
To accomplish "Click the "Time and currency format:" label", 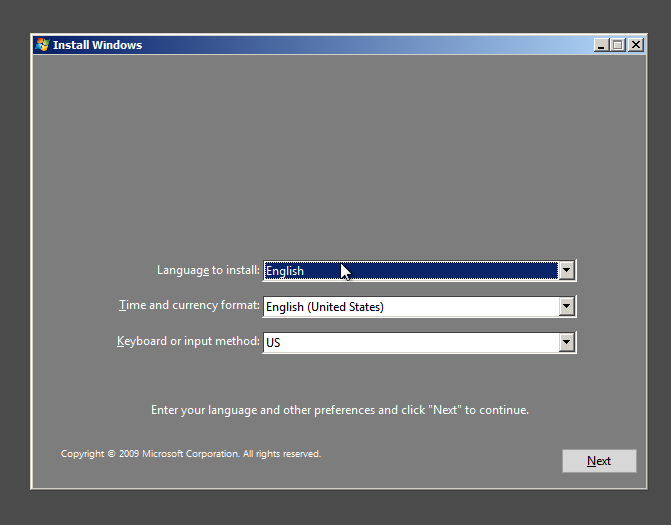I will (189, 305).
